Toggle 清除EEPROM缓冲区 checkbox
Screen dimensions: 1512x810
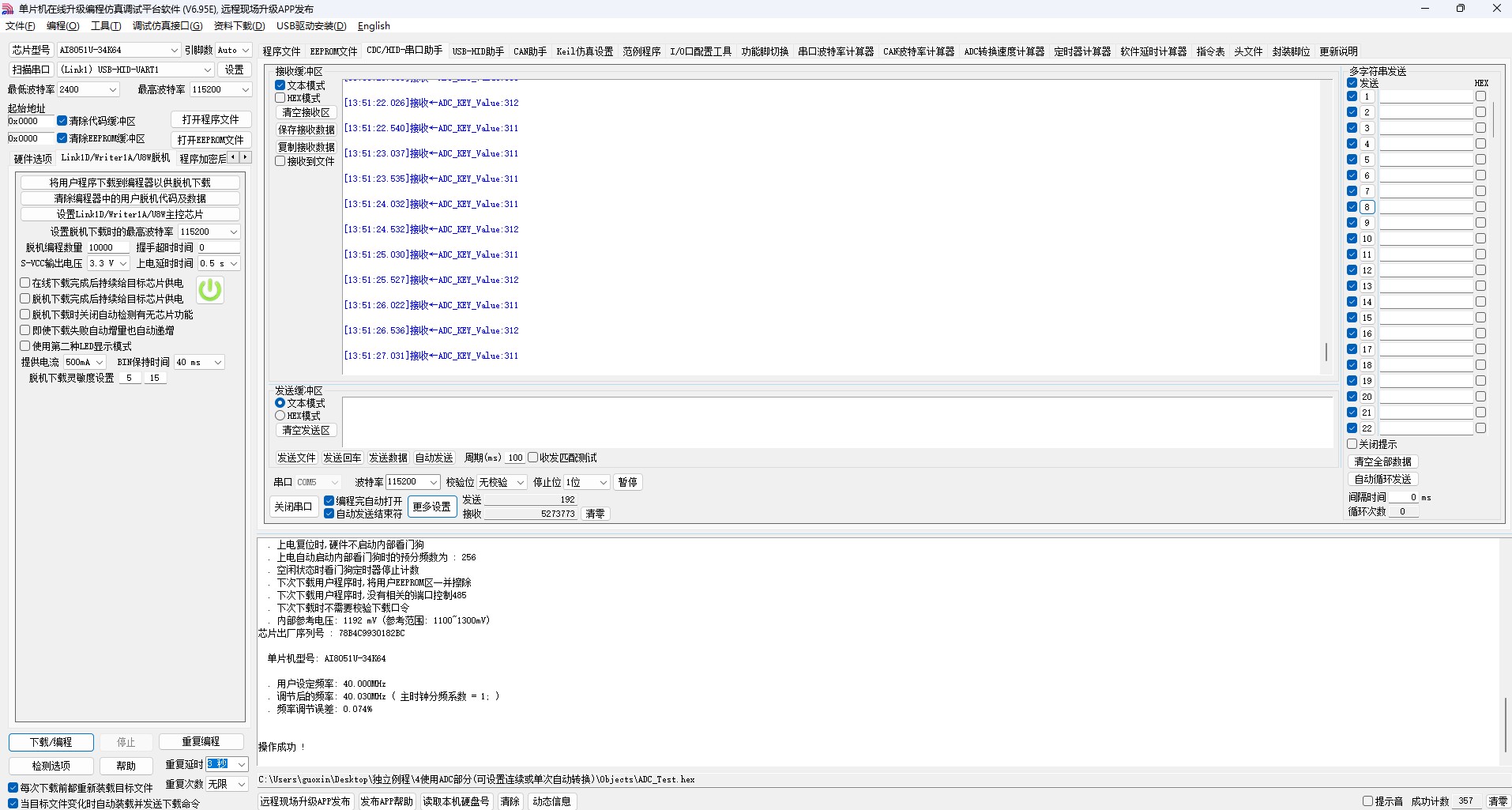click(x=62, y=138)
